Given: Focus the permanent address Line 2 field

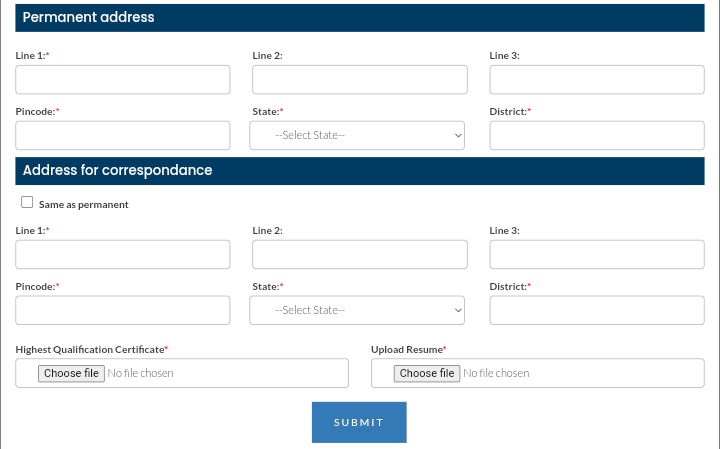Looking at the screenshot, I should click(x=360, y=80).
